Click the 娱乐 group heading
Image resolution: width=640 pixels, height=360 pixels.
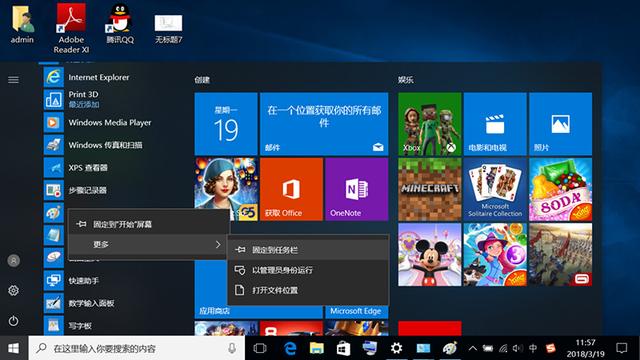406,80
